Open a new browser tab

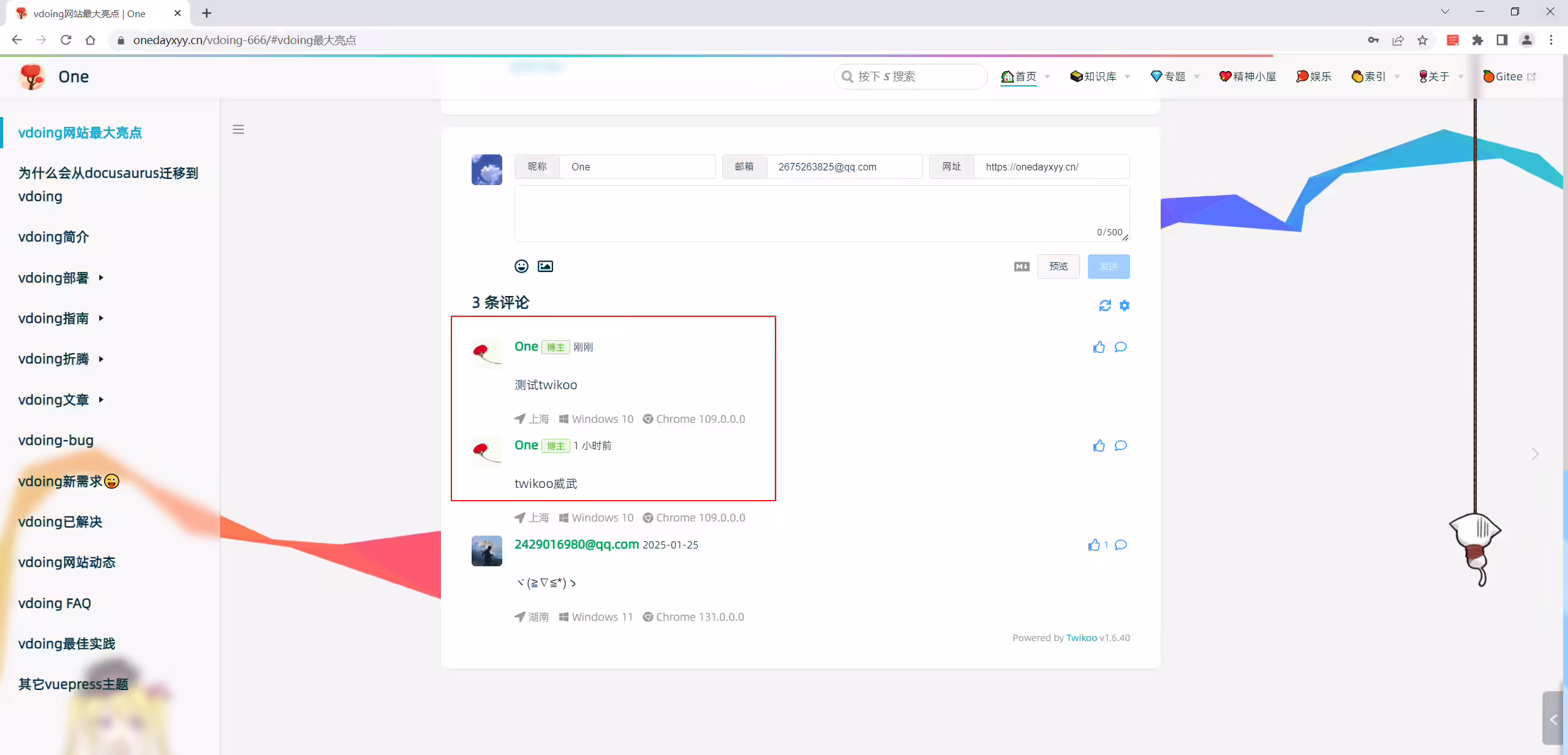click(x=206, y=13)
